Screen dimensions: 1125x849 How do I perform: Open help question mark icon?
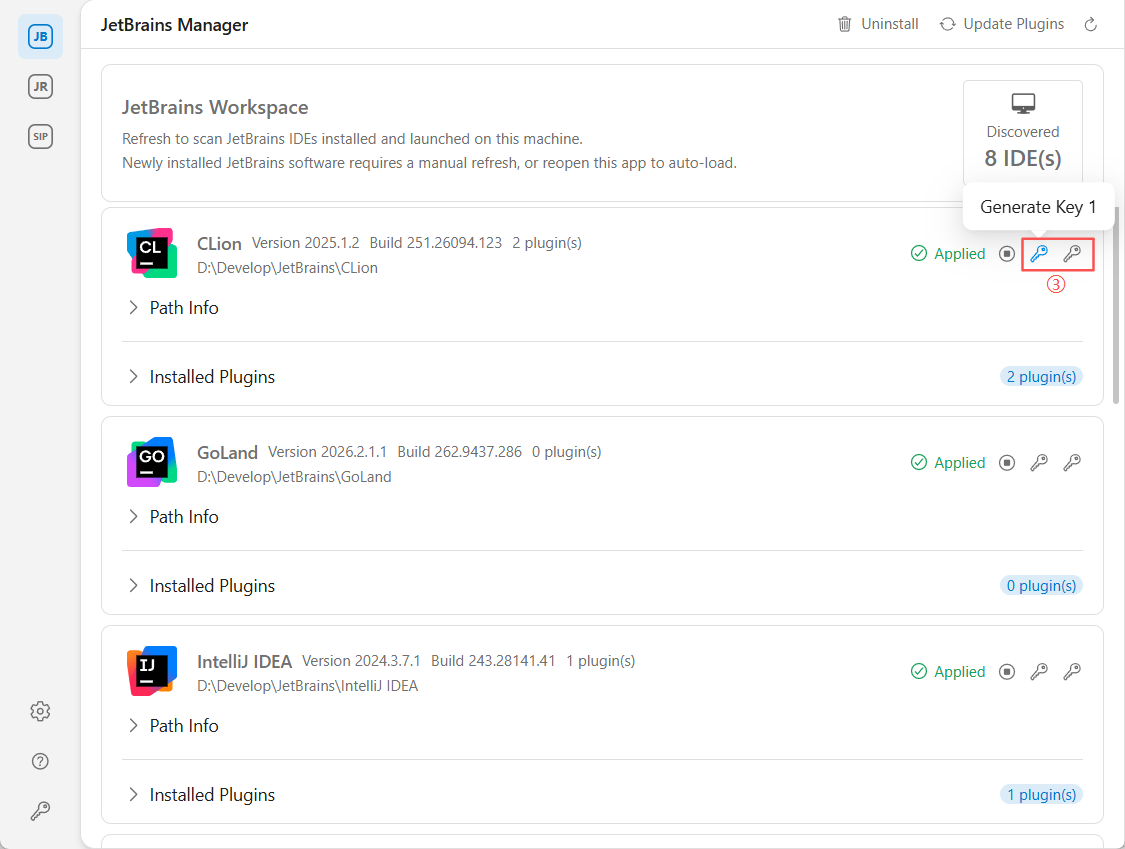click(40, 761)
